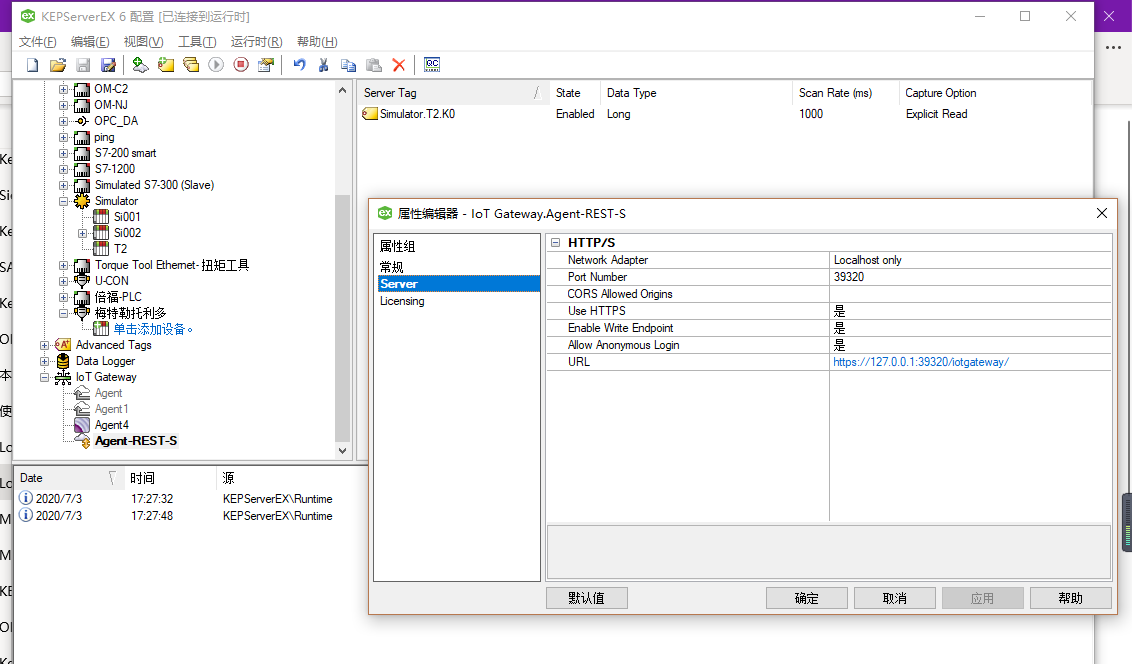Open the 帮助(H) menu

point(317,42)
